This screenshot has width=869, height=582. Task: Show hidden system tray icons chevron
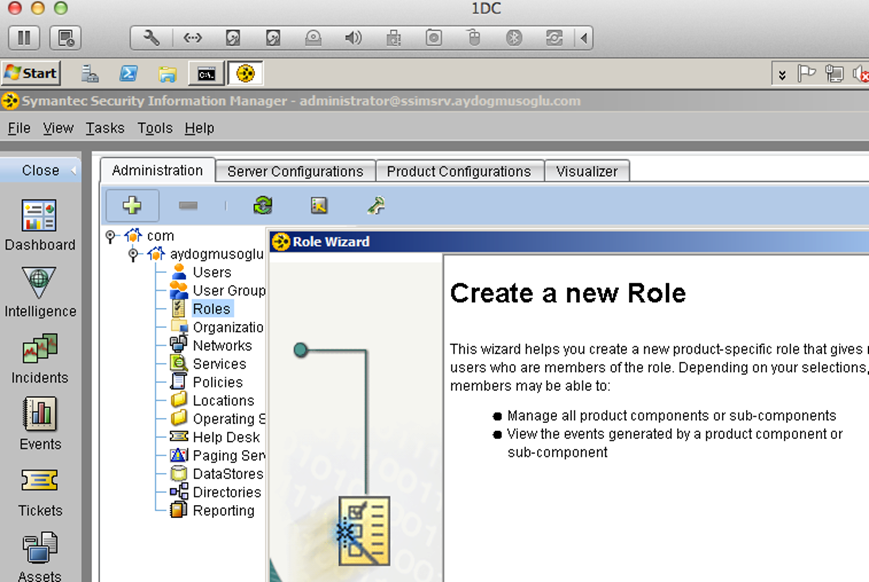(x=782, y=74)
